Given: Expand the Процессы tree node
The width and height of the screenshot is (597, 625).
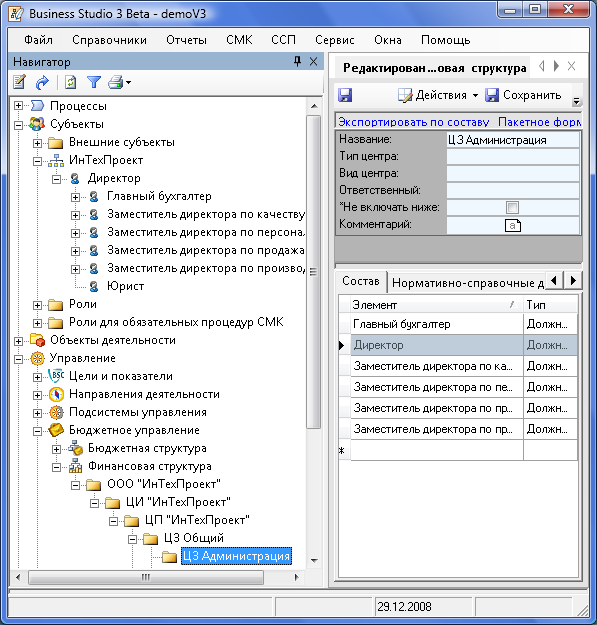Looking at the screenshot, I should click(18, 106).
